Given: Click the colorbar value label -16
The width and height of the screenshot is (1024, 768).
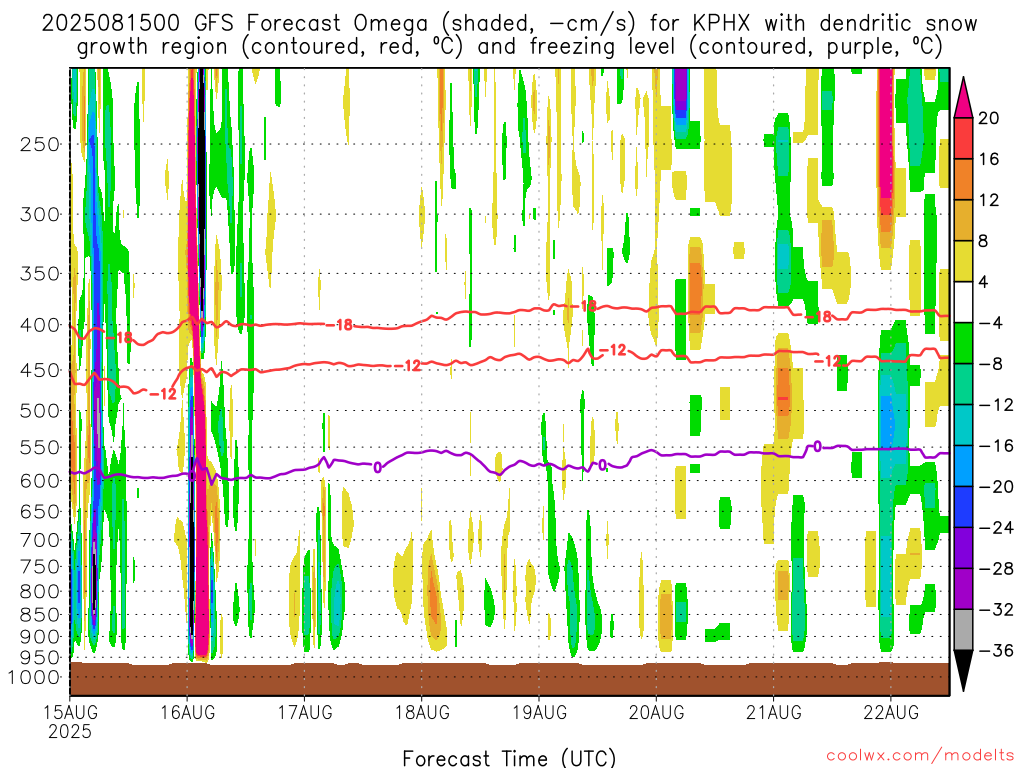Looking at the screenshot, I should (x=995, y=446).
